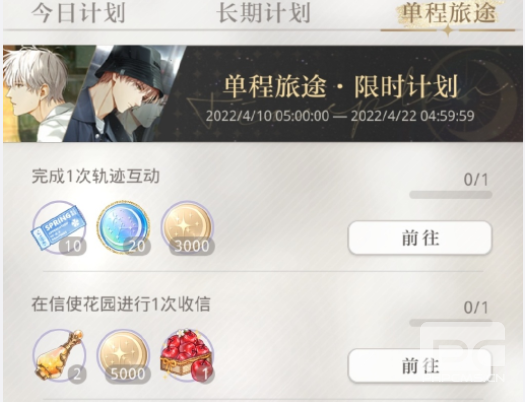525x402 pixels.
Task: Tap the gold coin reward labeled 5000
Action: (124, 356)
